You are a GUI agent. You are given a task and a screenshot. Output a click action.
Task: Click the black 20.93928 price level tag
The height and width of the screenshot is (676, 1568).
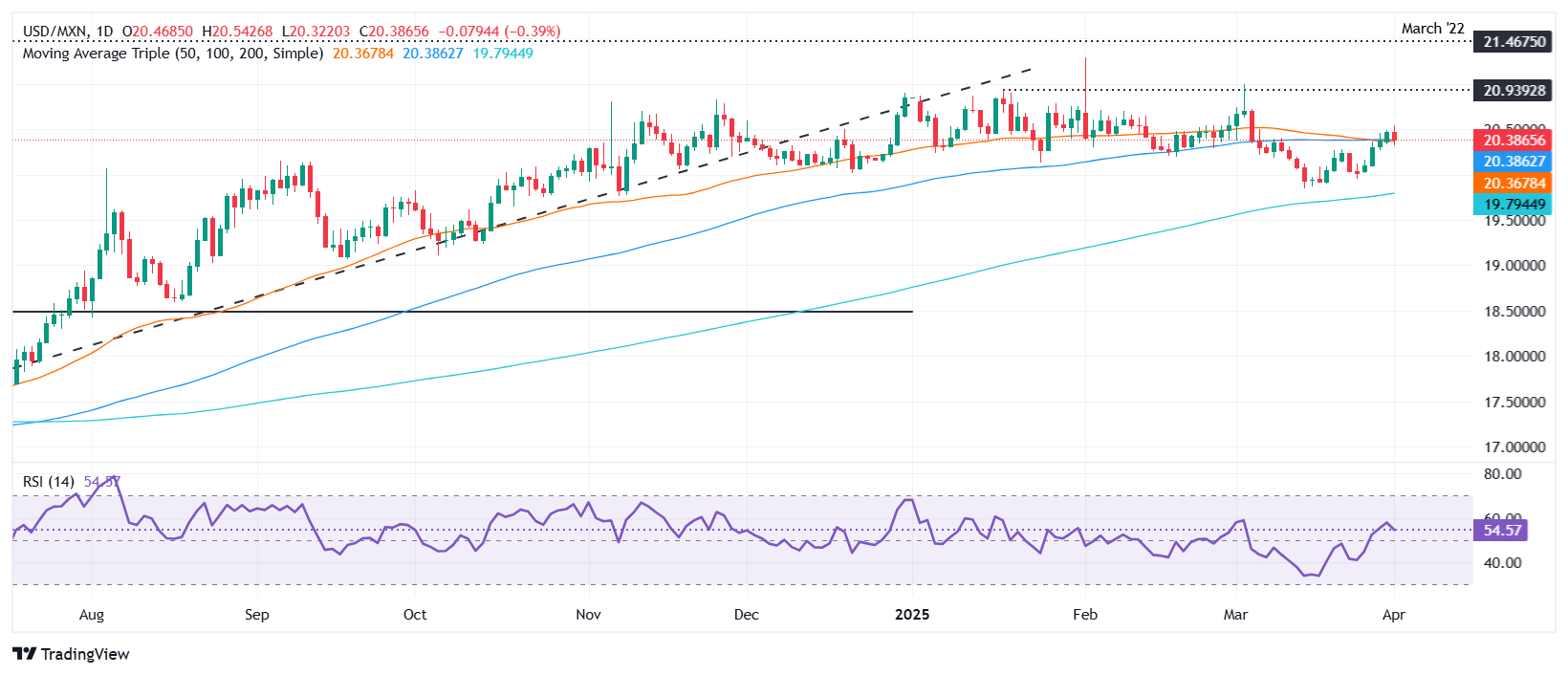click(1514, 91)
